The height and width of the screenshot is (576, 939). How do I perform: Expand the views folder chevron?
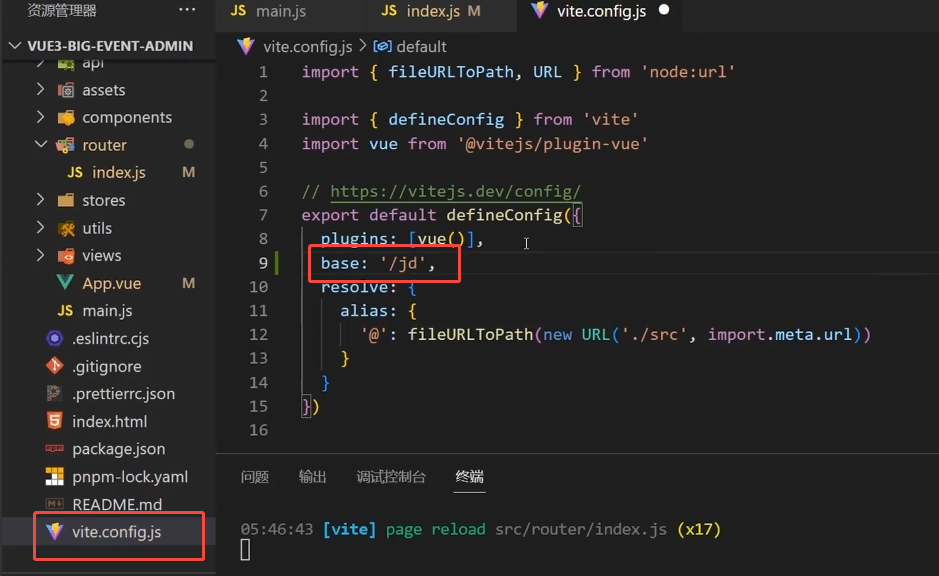(x=40, y=255)
